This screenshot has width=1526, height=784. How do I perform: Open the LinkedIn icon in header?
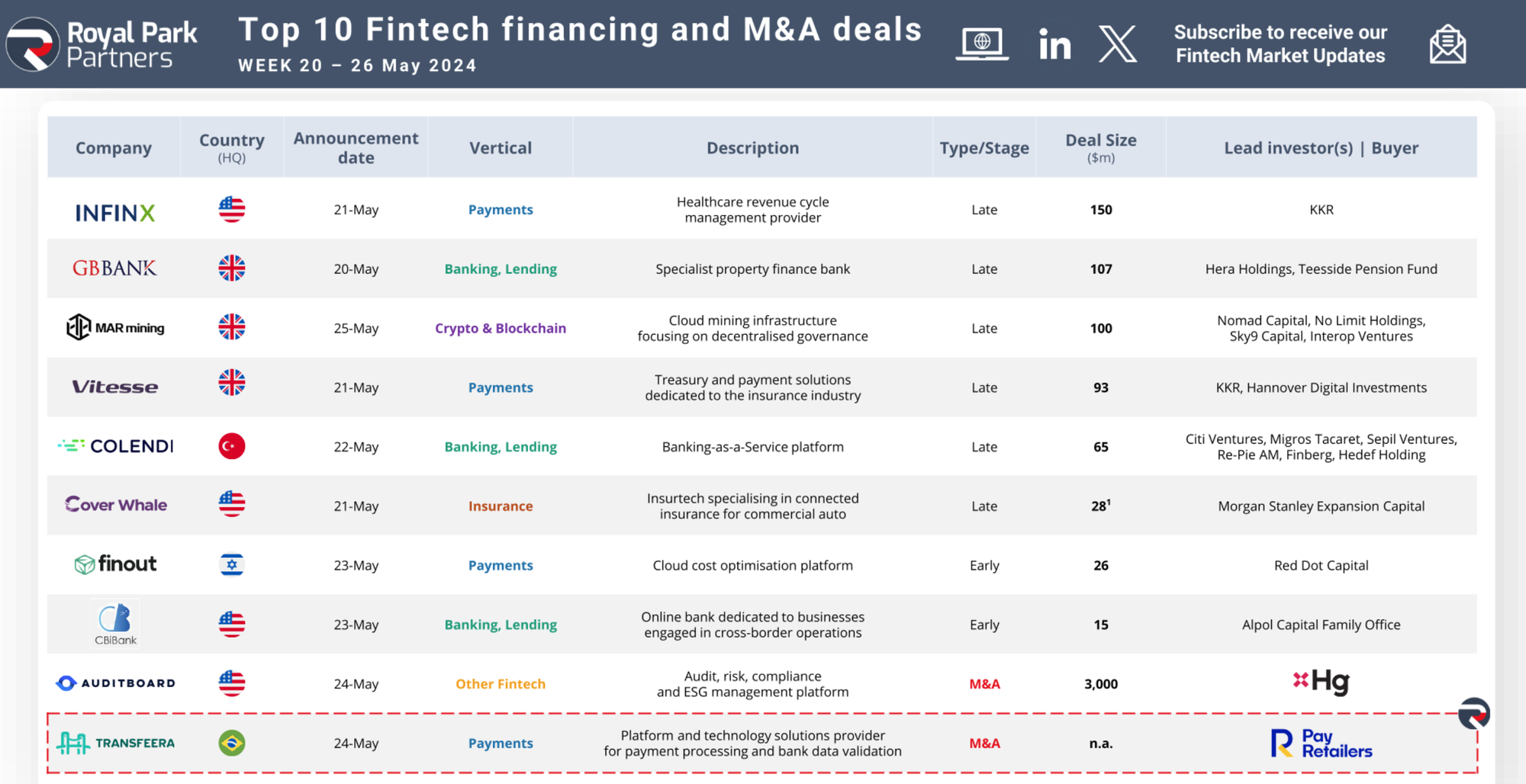click(x=1054, y=44)
